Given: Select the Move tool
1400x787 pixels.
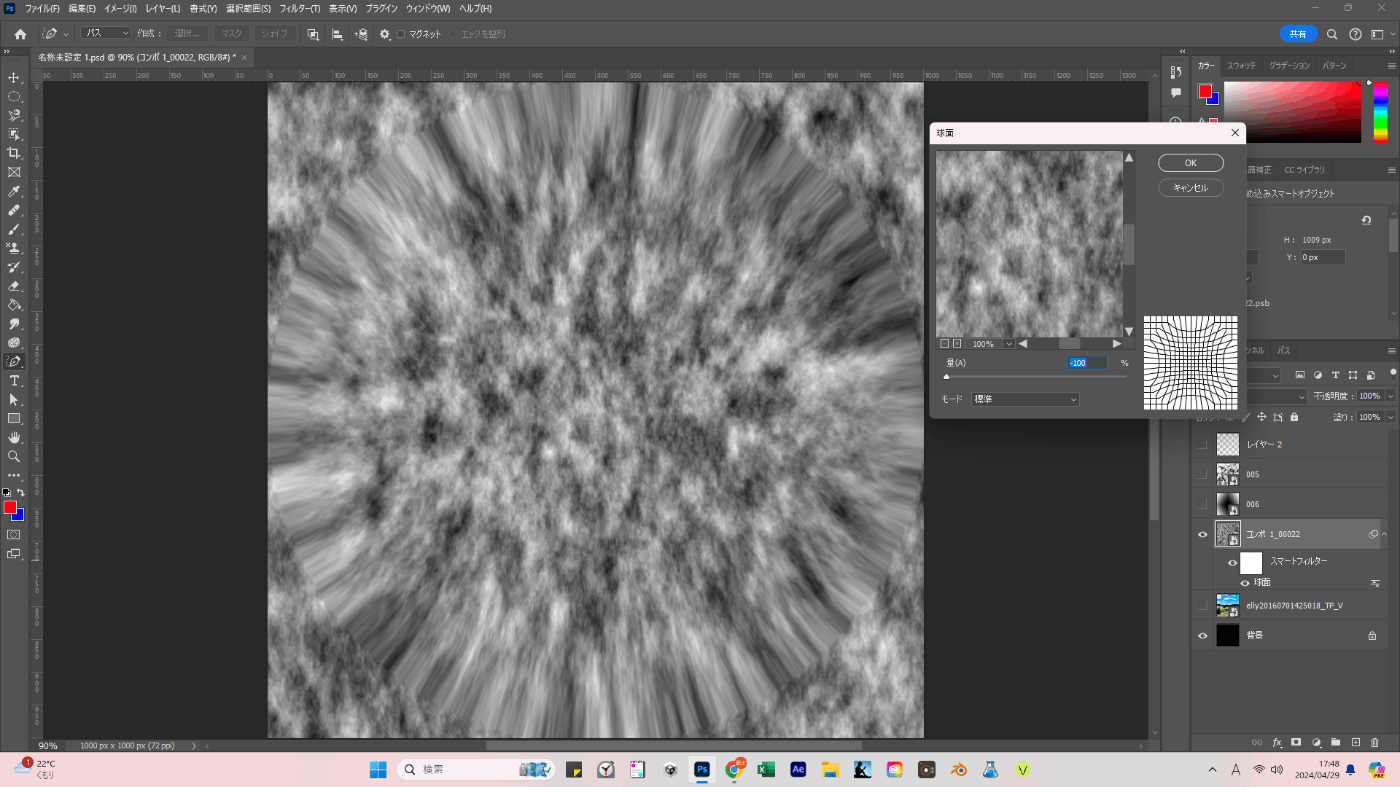Looking at the screenshot, I should pos(14,78).
